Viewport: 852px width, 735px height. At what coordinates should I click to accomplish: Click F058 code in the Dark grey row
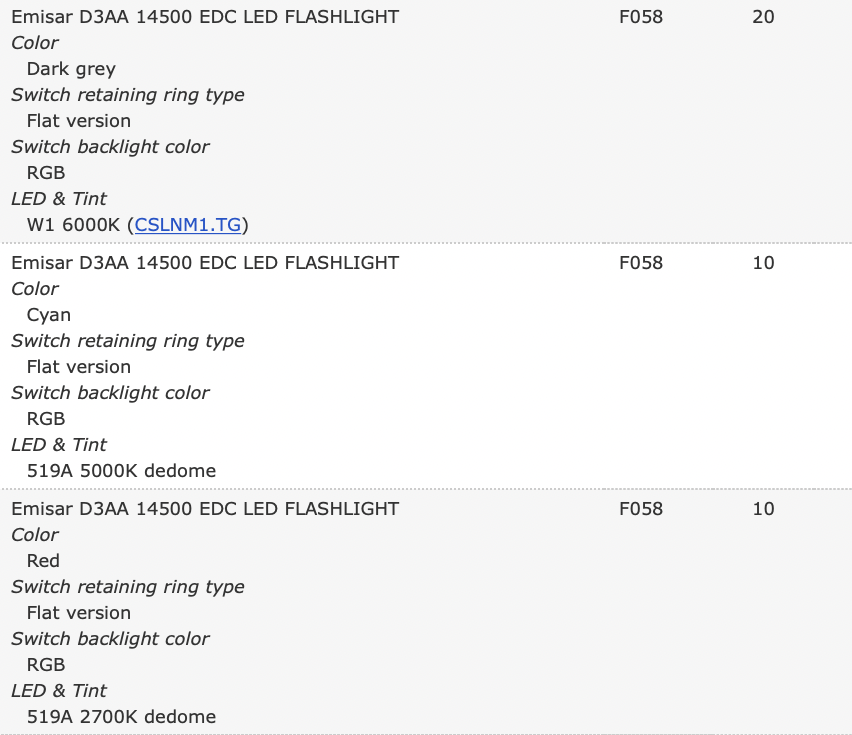point(641,17)
